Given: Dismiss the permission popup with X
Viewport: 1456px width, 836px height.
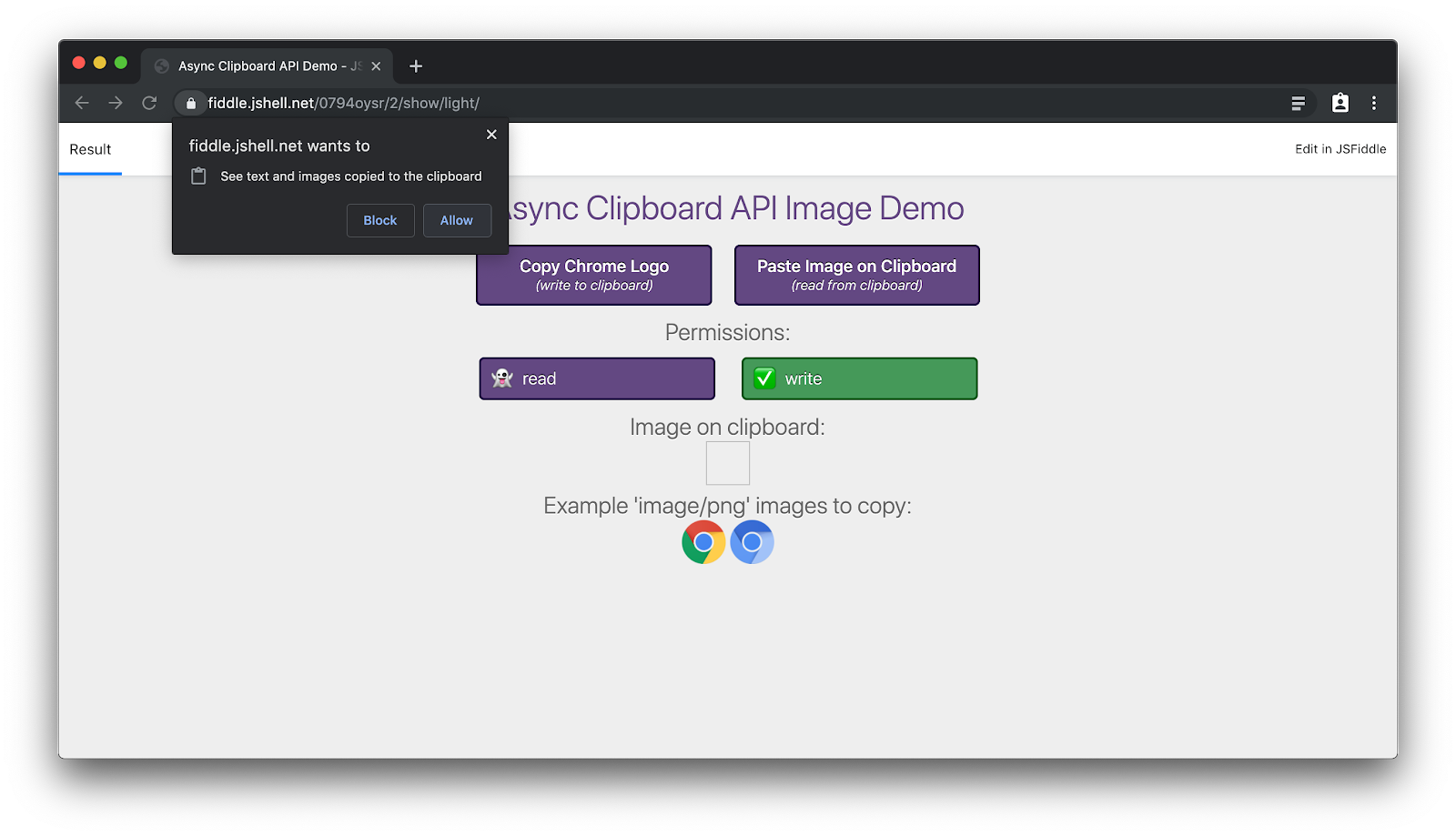Looking at the screenshot, I should coord(491,135).
